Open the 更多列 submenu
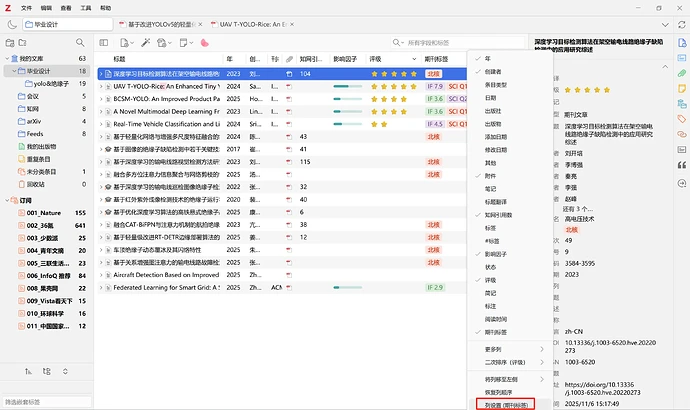690x410 pixels. [x=510, y=349]
